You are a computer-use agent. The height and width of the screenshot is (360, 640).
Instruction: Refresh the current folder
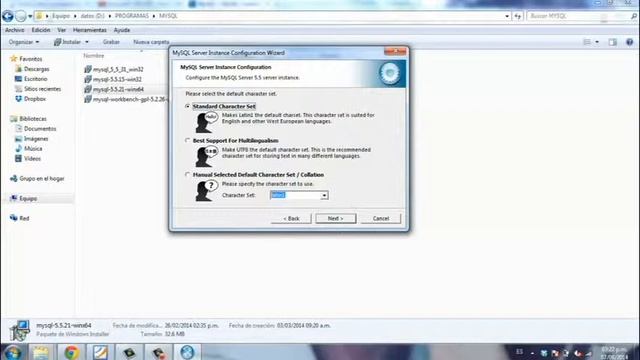pos(518,16)
